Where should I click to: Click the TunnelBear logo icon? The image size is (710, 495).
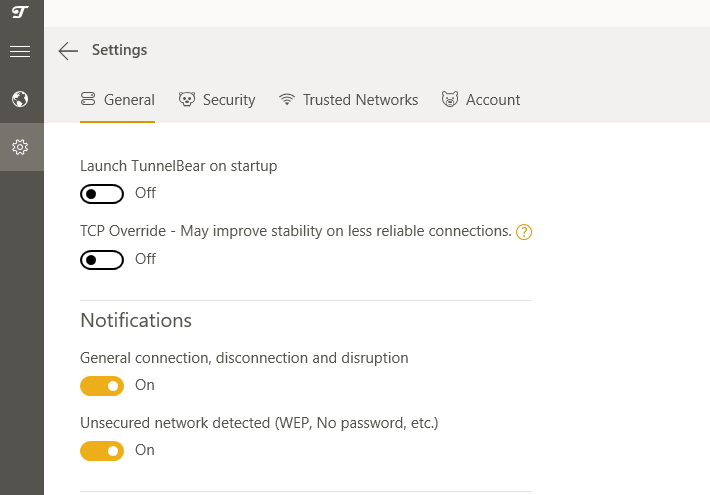click(20, 12)
